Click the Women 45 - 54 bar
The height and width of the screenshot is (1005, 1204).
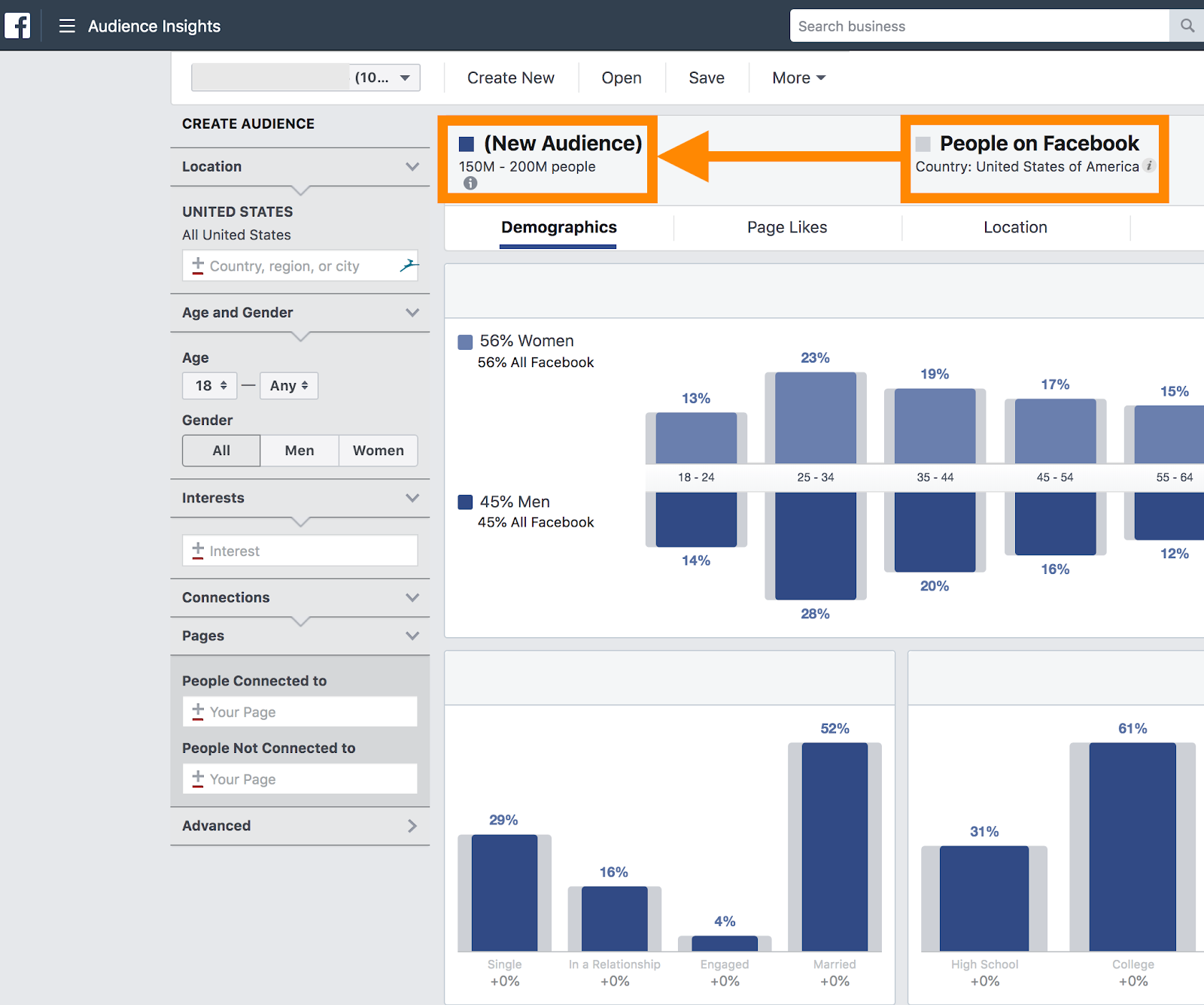point(1056,431)
